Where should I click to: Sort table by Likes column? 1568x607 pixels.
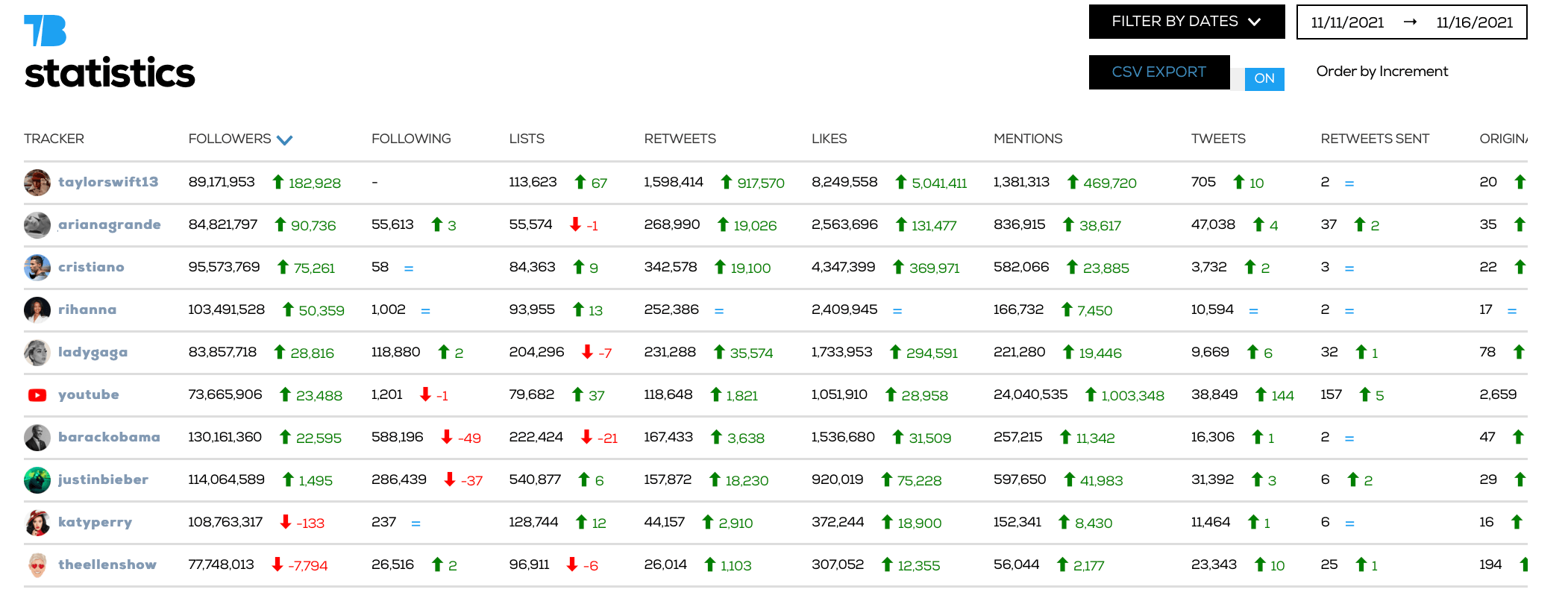click(x=829, y=139)
